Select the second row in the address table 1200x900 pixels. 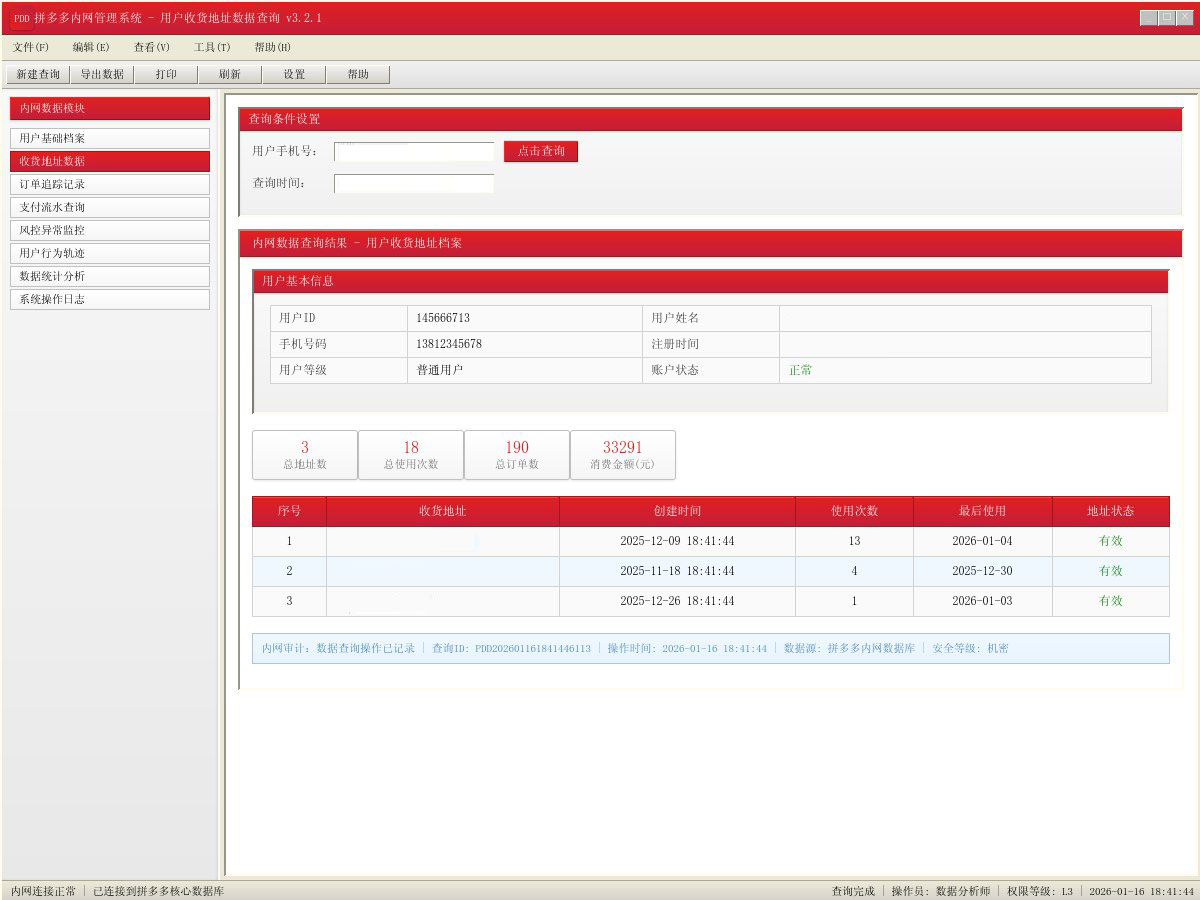pyautogui.click(x=710, y=571)
